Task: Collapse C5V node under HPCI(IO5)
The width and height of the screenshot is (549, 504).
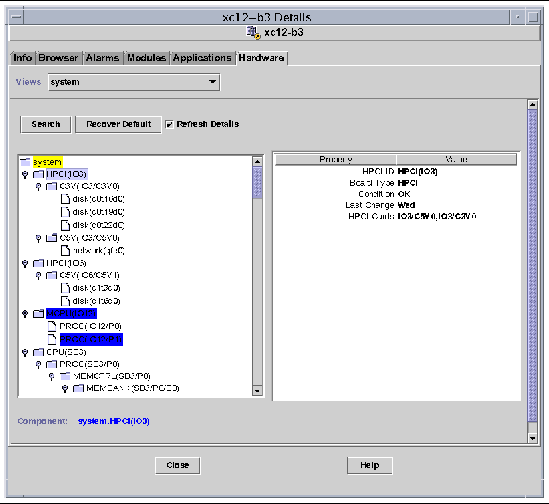Action: click(39, 276)
